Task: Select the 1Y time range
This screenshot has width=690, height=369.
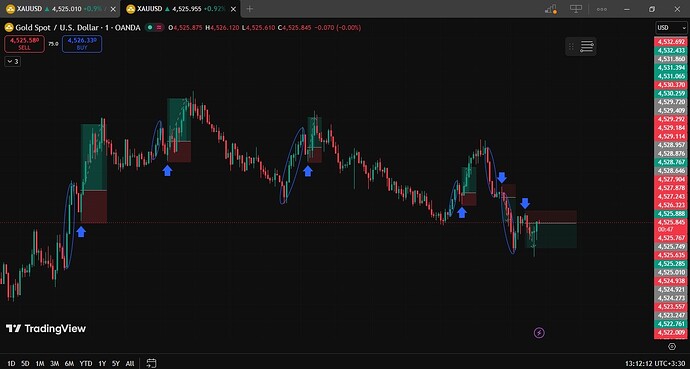Action: pos(102,364)
